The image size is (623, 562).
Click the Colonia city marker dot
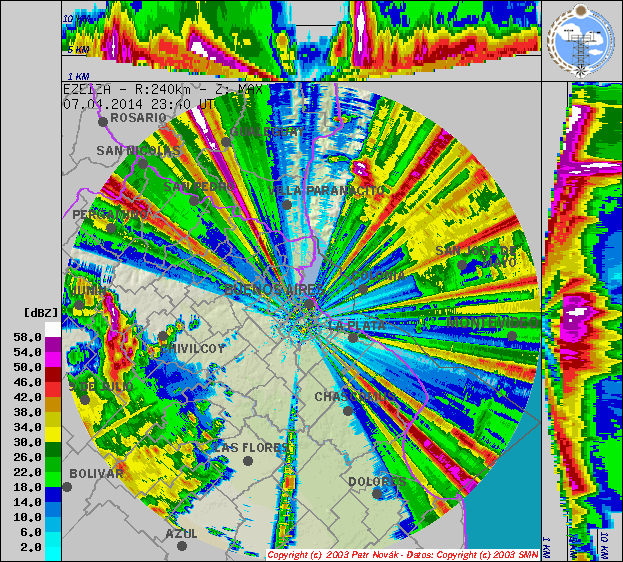coord(363,289)
